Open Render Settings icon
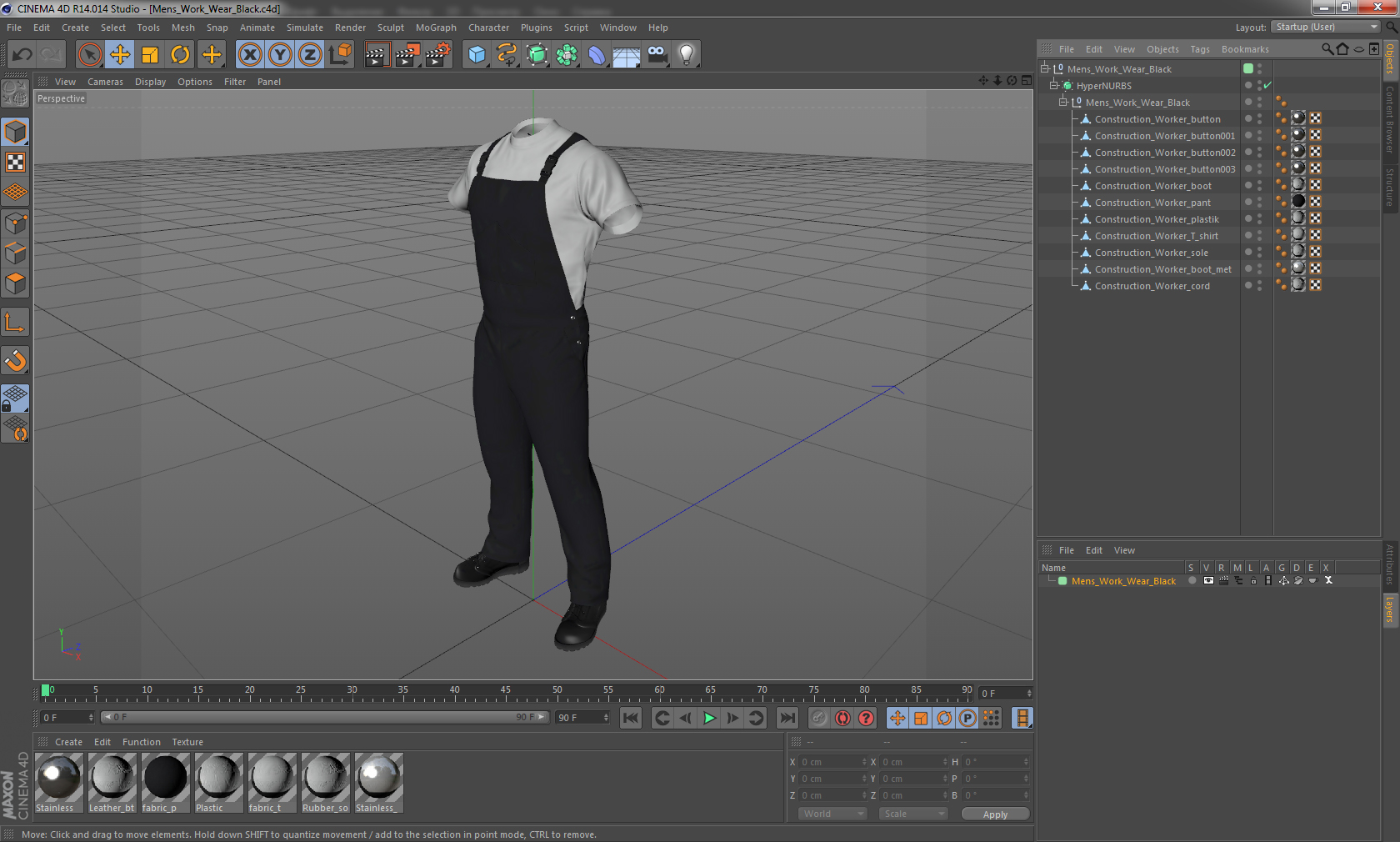Screen dimensions: 1400x842 437,55
